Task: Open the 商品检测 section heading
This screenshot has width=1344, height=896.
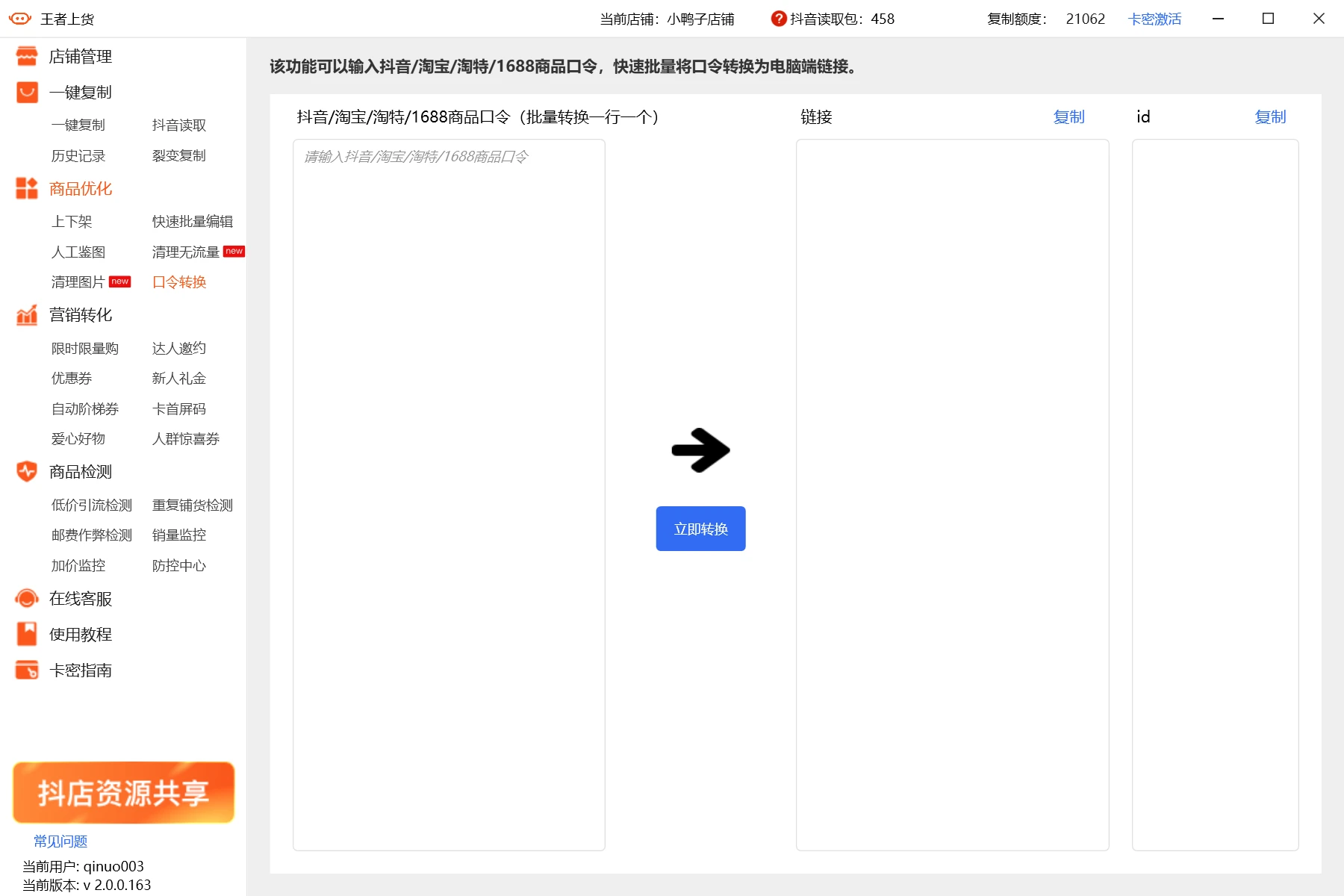Action: pos(81,472)
